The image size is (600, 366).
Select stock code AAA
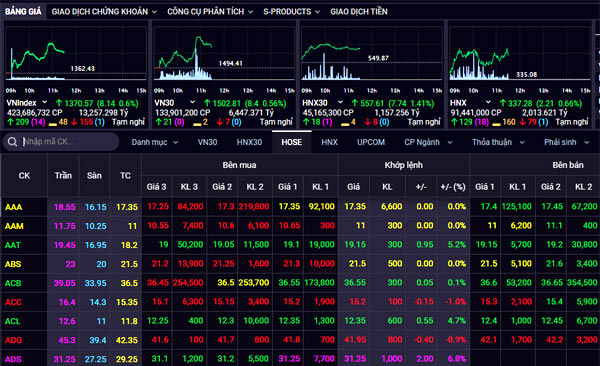14,207
